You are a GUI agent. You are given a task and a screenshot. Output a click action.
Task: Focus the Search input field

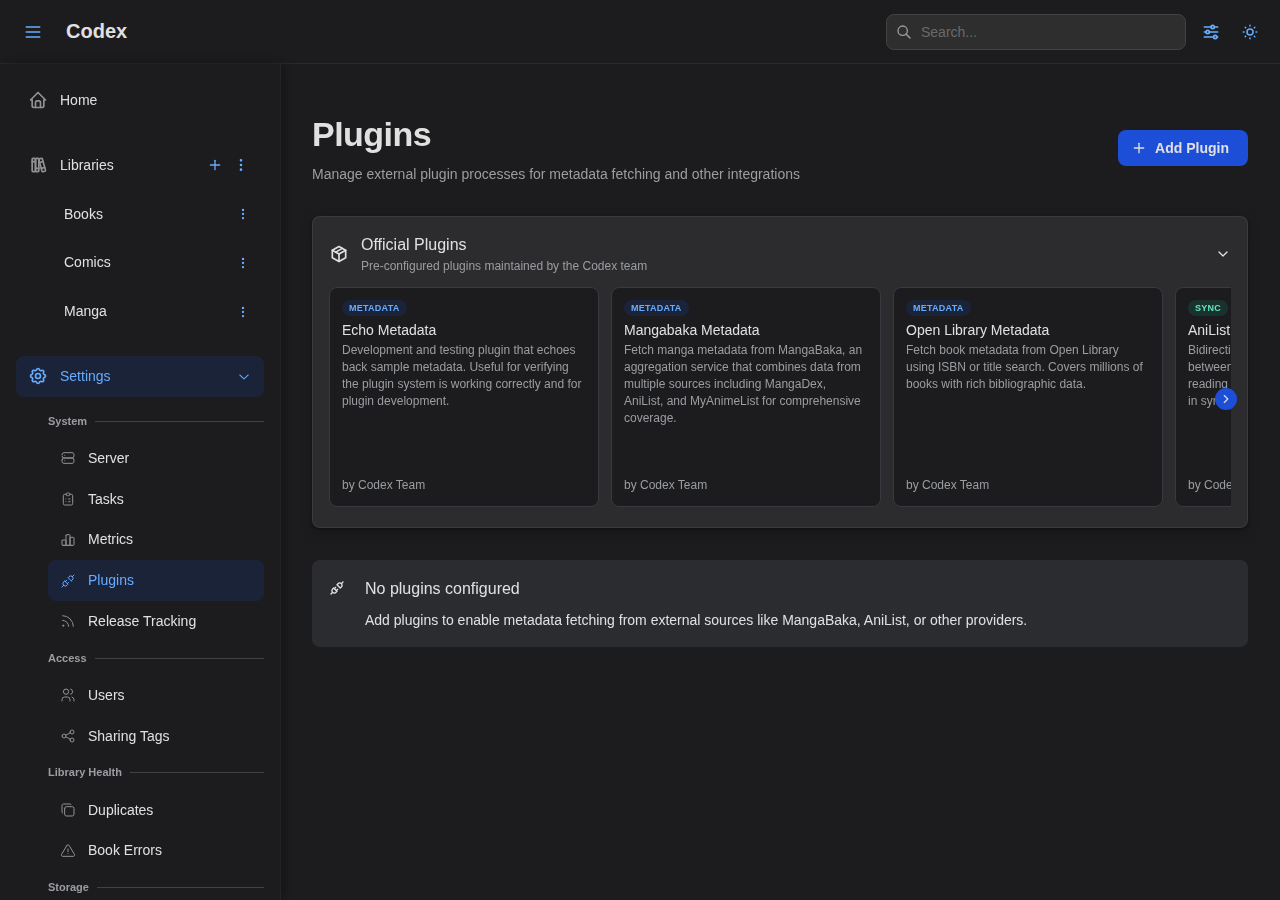[1036, 32]
